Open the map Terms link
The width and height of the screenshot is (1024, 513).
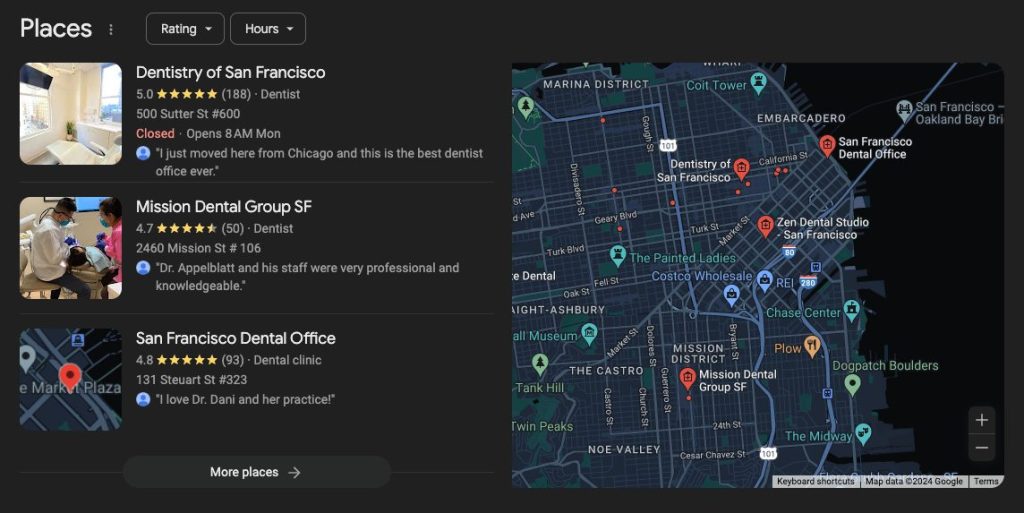coord(986,481)
